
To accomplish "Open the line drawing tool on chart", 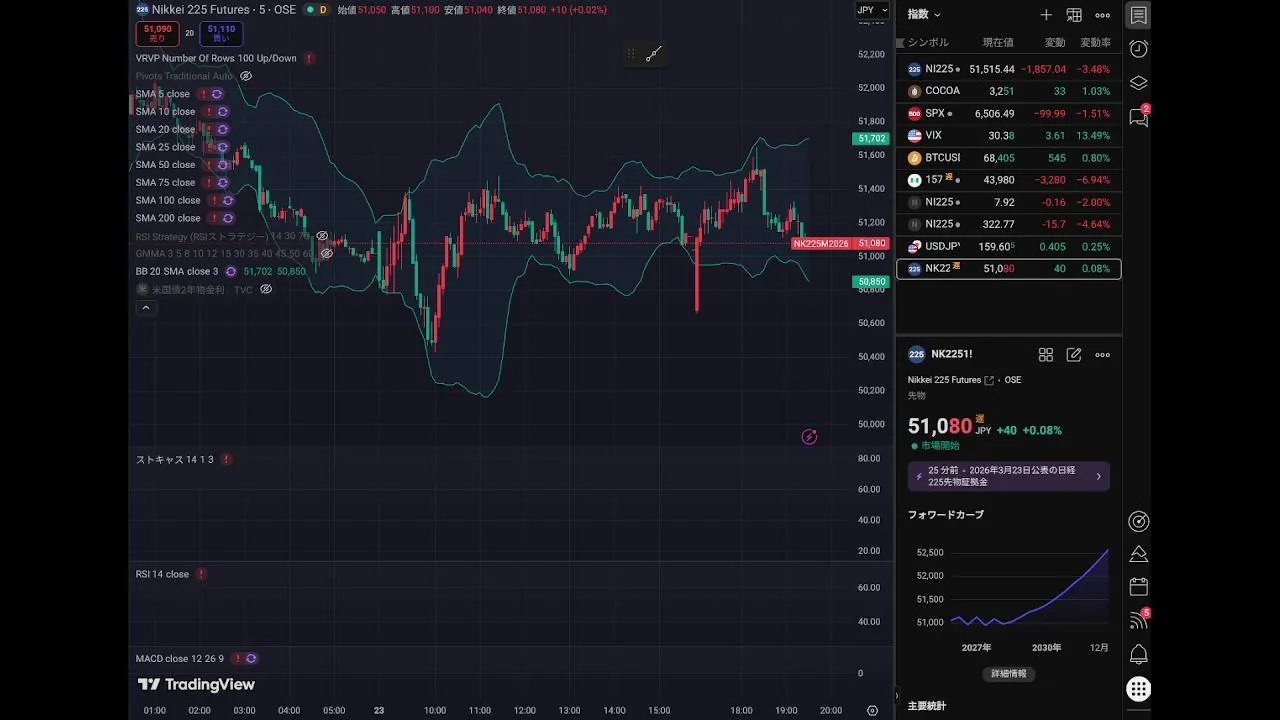I will (x=654, y=54).
